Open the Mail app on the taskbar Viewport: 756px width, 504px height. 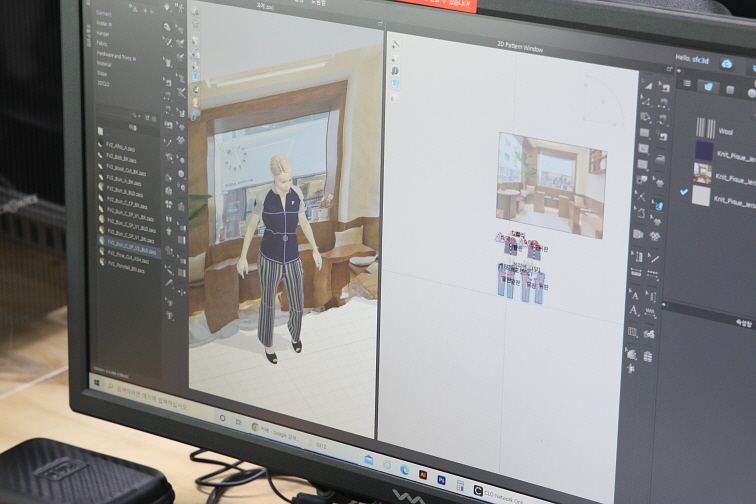(x=369, y=460)
